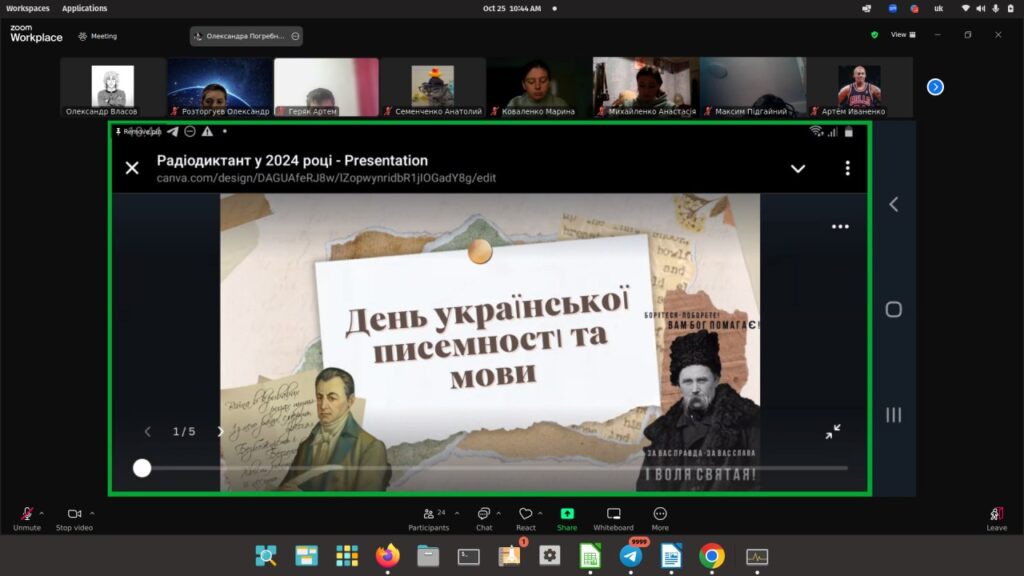This screenshot has width=1024, height=576.
Task: Tap the phone home navigation button
Action: pyautogui.click(x=893, y=310)
